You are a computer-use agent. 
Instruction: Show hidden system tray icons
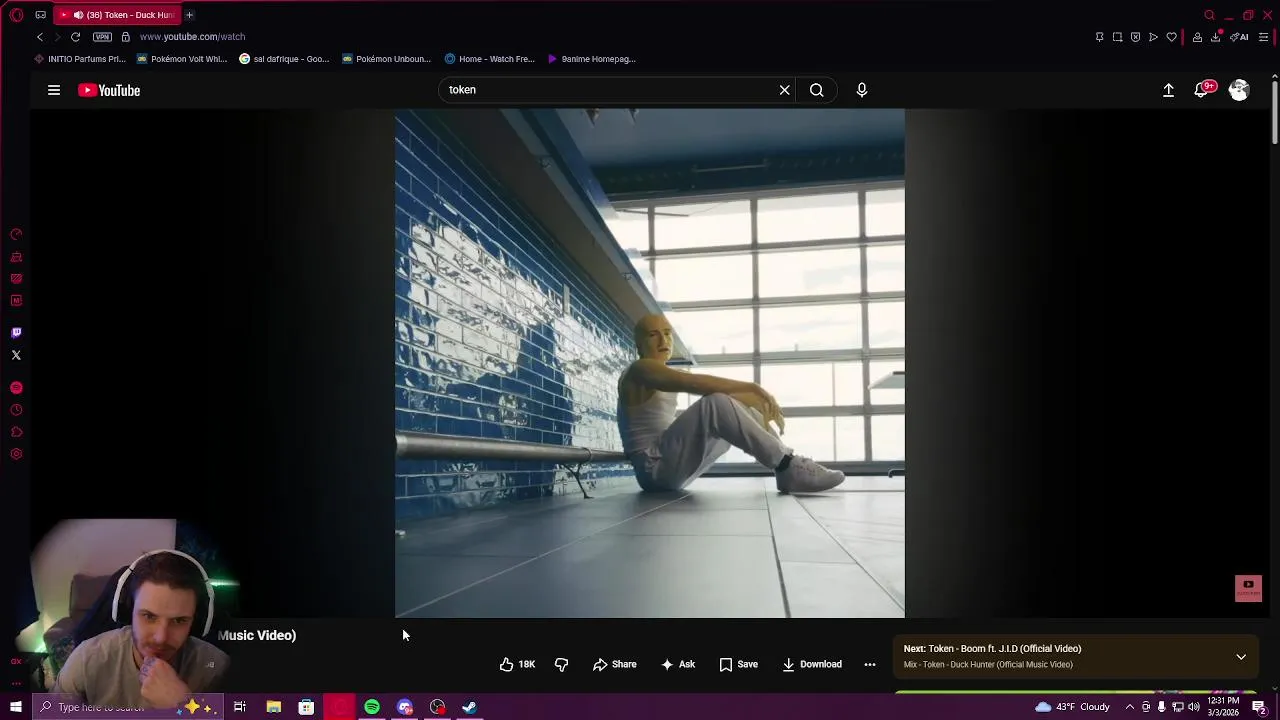click(1130, 707)
